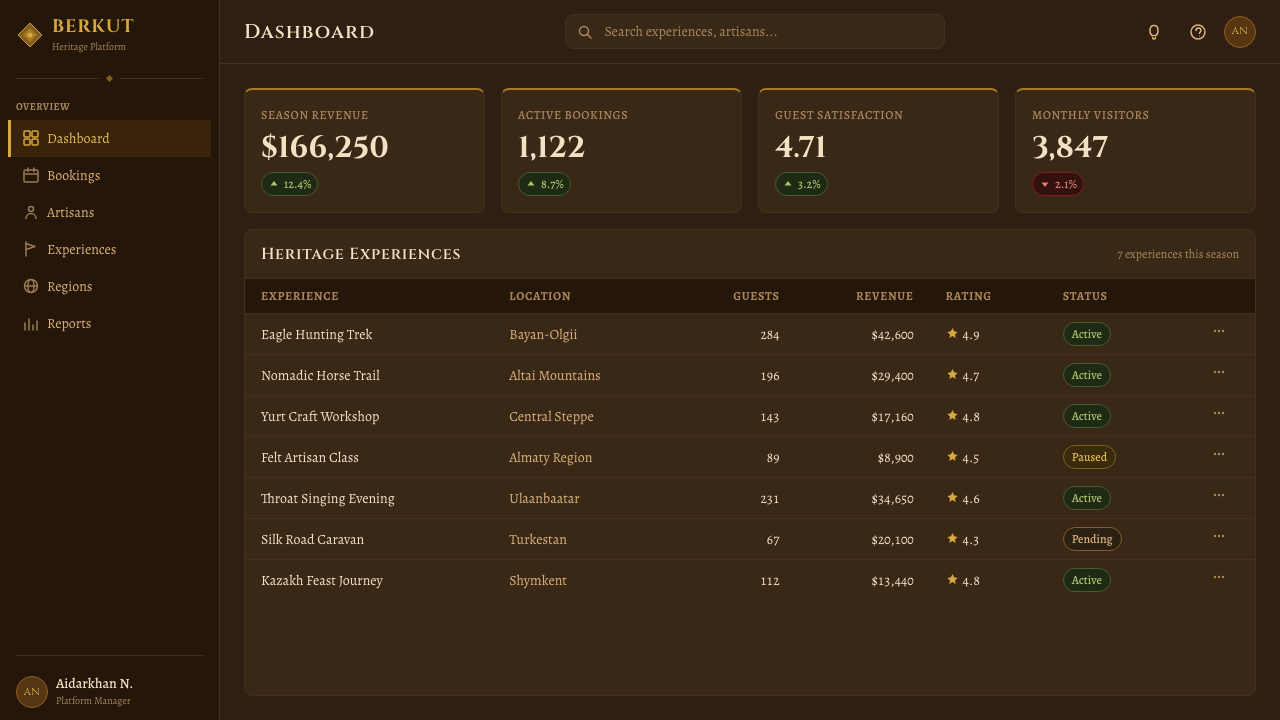Open more options for Throat Singing Evening
1280x720 pixels.
(x=1219, y=495)
